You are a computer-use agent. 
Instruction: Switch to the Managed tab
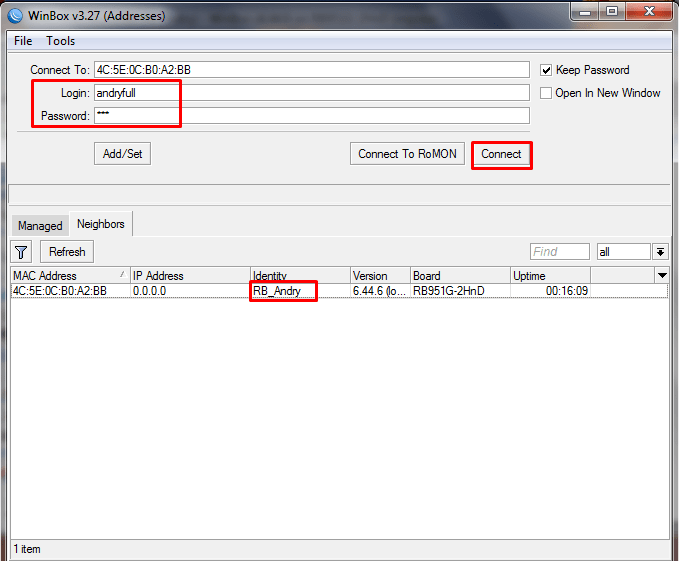click(x=40, y=226)
